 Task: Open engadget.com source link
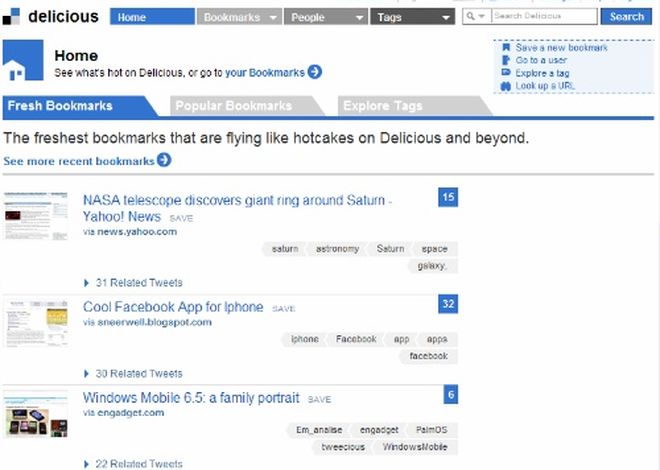click(x=130, y=413)
